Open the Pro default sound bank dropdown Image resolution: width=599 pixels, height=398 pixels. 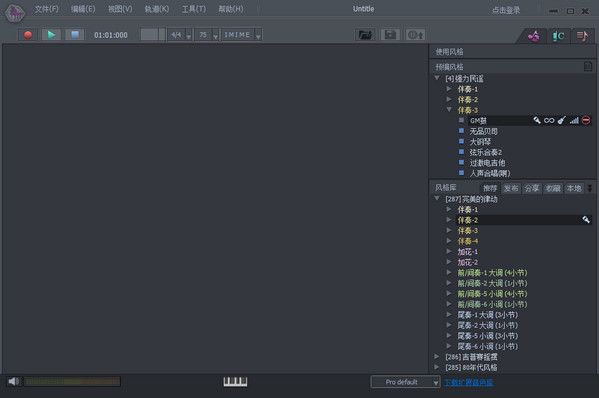pyautogui.click(x=405, y=382)
